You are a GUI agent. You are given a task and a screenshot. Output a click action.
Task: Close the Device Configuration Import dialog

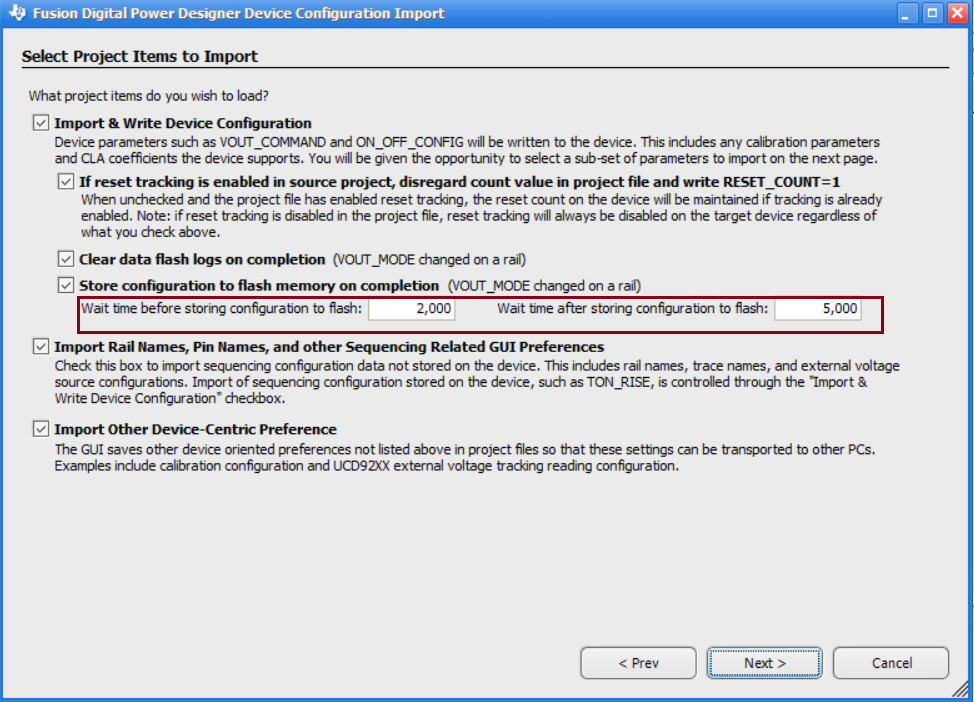pos(957,13)
